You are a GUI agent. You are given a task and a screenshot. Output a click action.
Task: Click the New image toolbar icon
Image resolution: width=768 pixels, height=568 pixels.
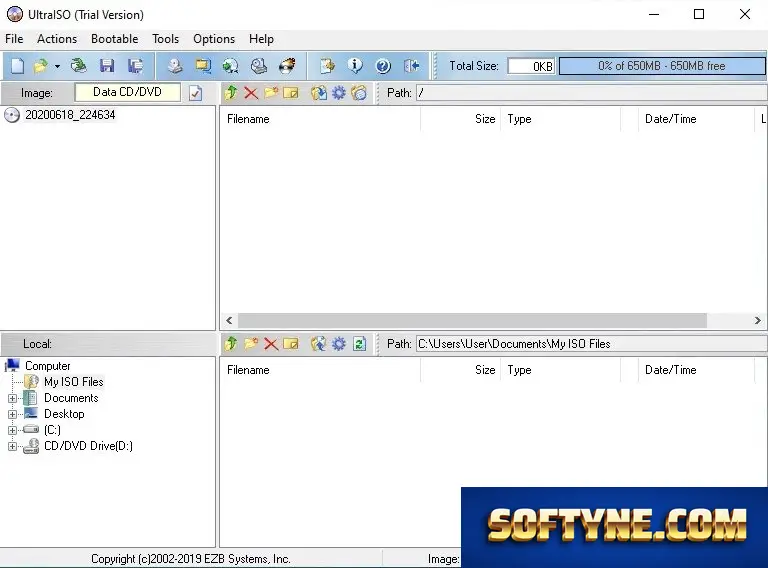[17, 66]
